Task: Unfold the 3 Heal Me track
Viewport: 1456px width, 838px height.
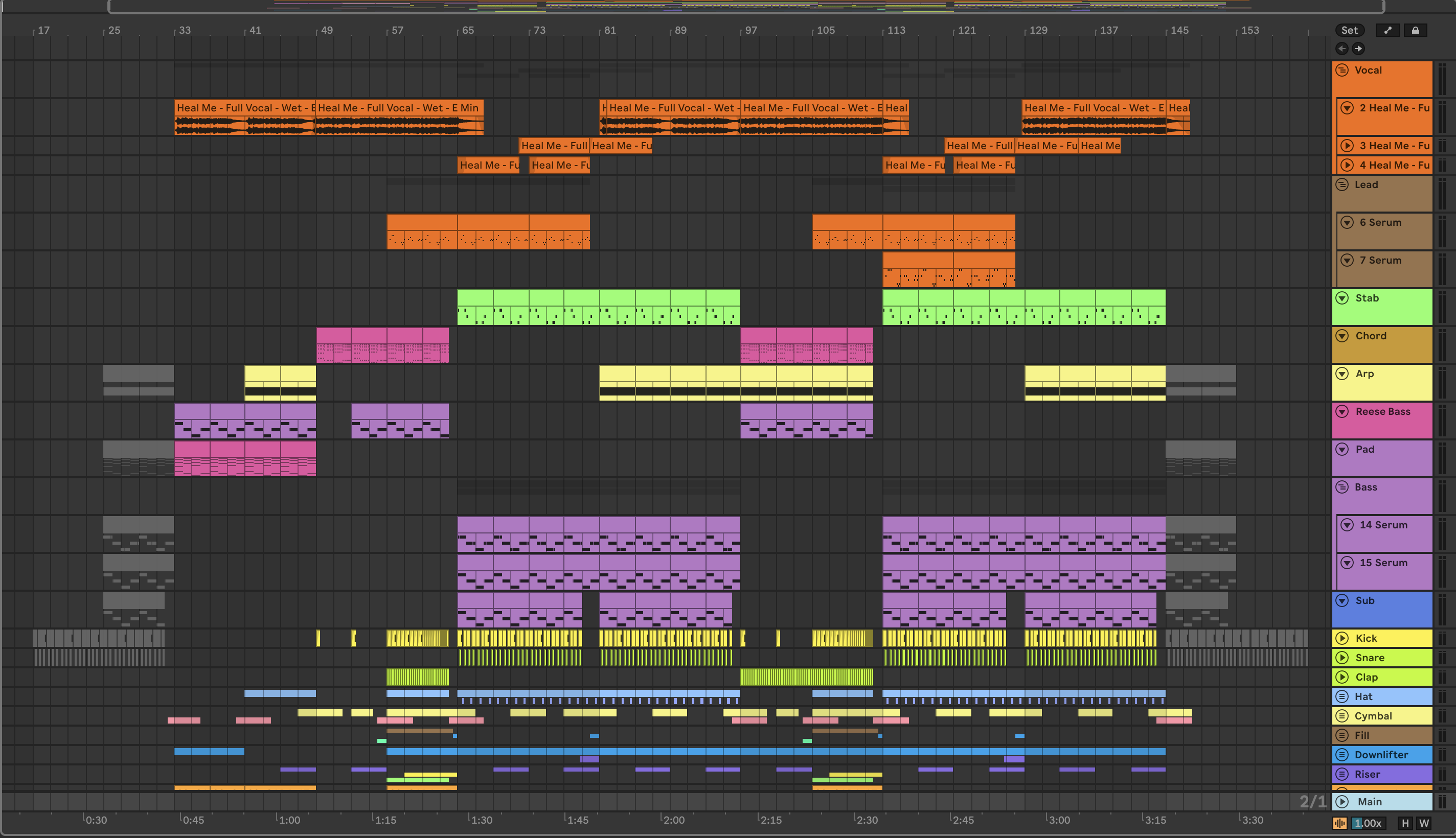Action: [1347, 146]
